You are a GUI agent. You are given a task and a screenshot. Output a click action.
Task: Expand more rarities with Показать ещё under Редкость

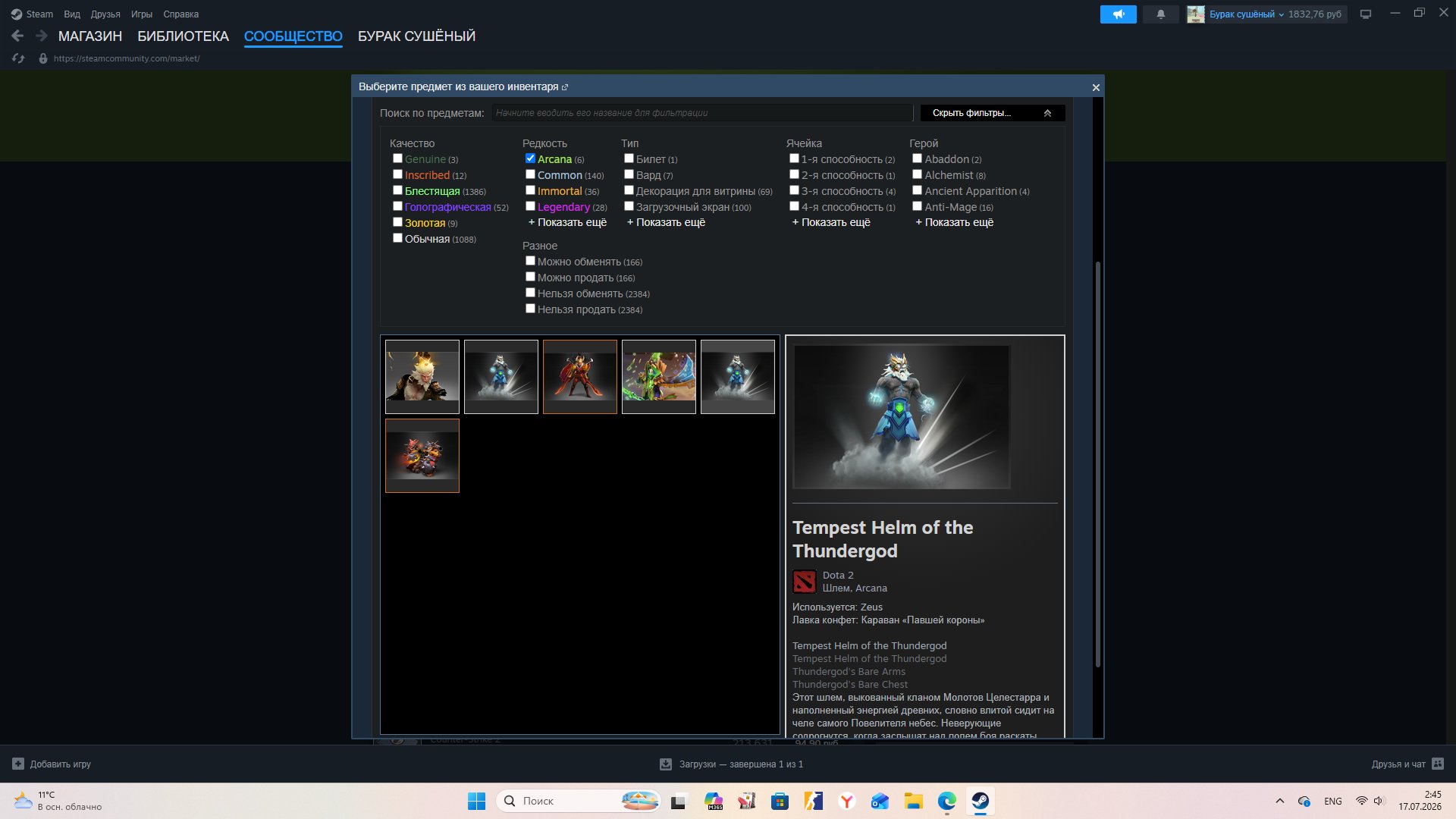[567, 222]
